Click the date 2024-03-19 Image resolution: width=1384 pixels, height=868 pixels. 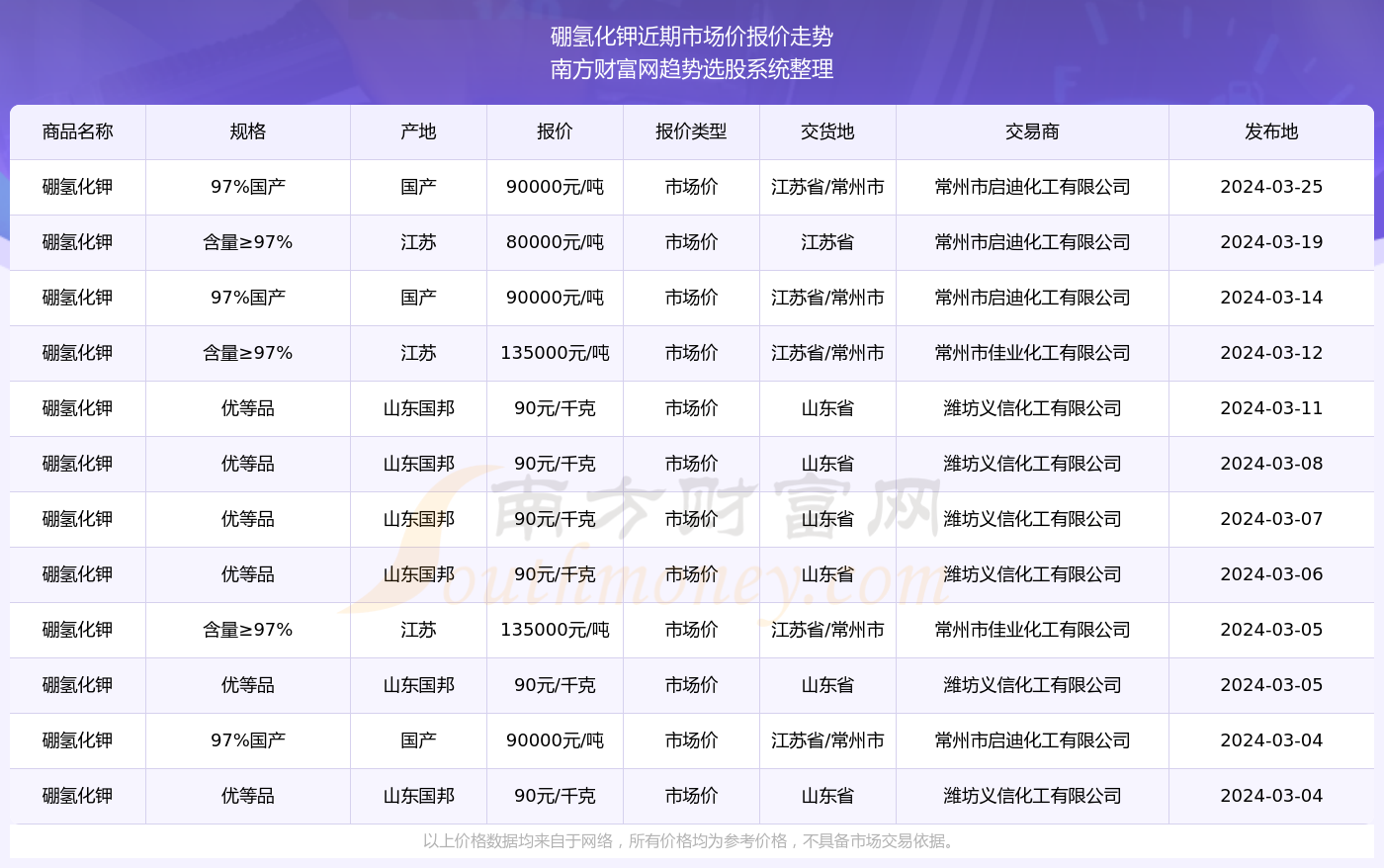coord(1271,242)
